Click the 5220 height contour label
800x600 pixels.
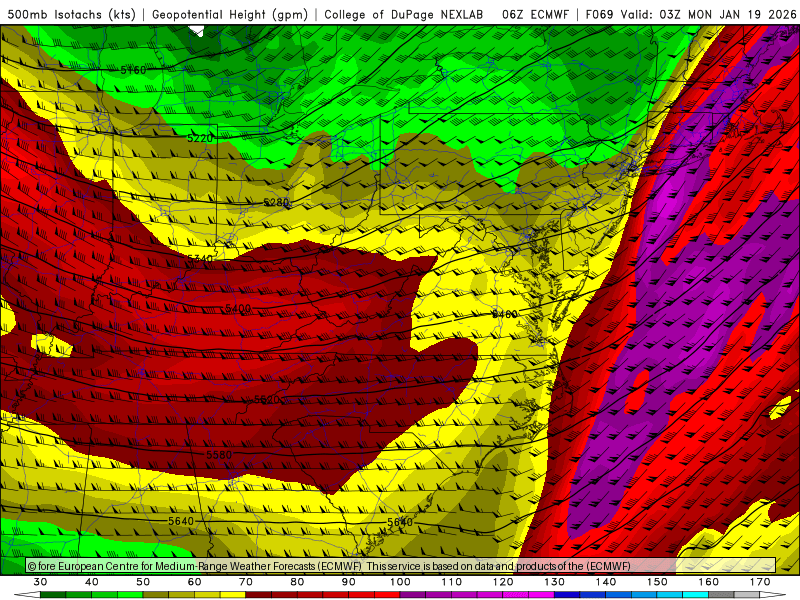click(x=200, y=138)
